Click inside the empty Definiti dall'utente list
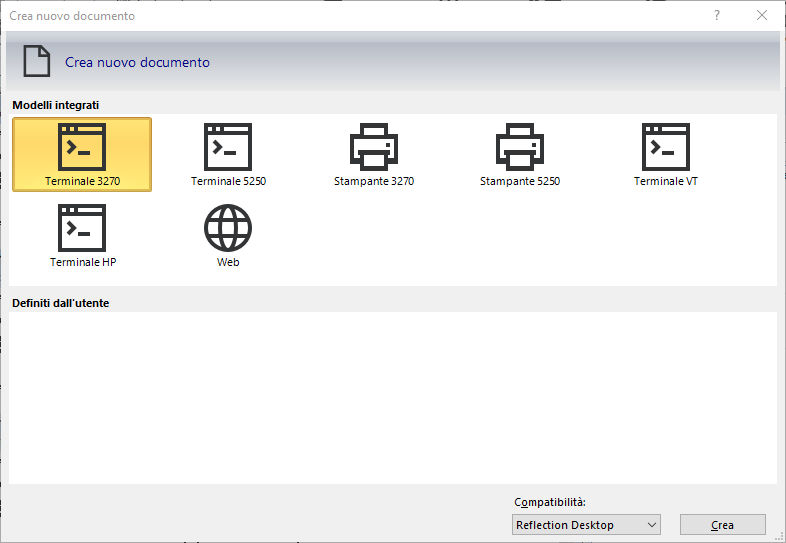786x543 pixels. click(x=392, y=398)
